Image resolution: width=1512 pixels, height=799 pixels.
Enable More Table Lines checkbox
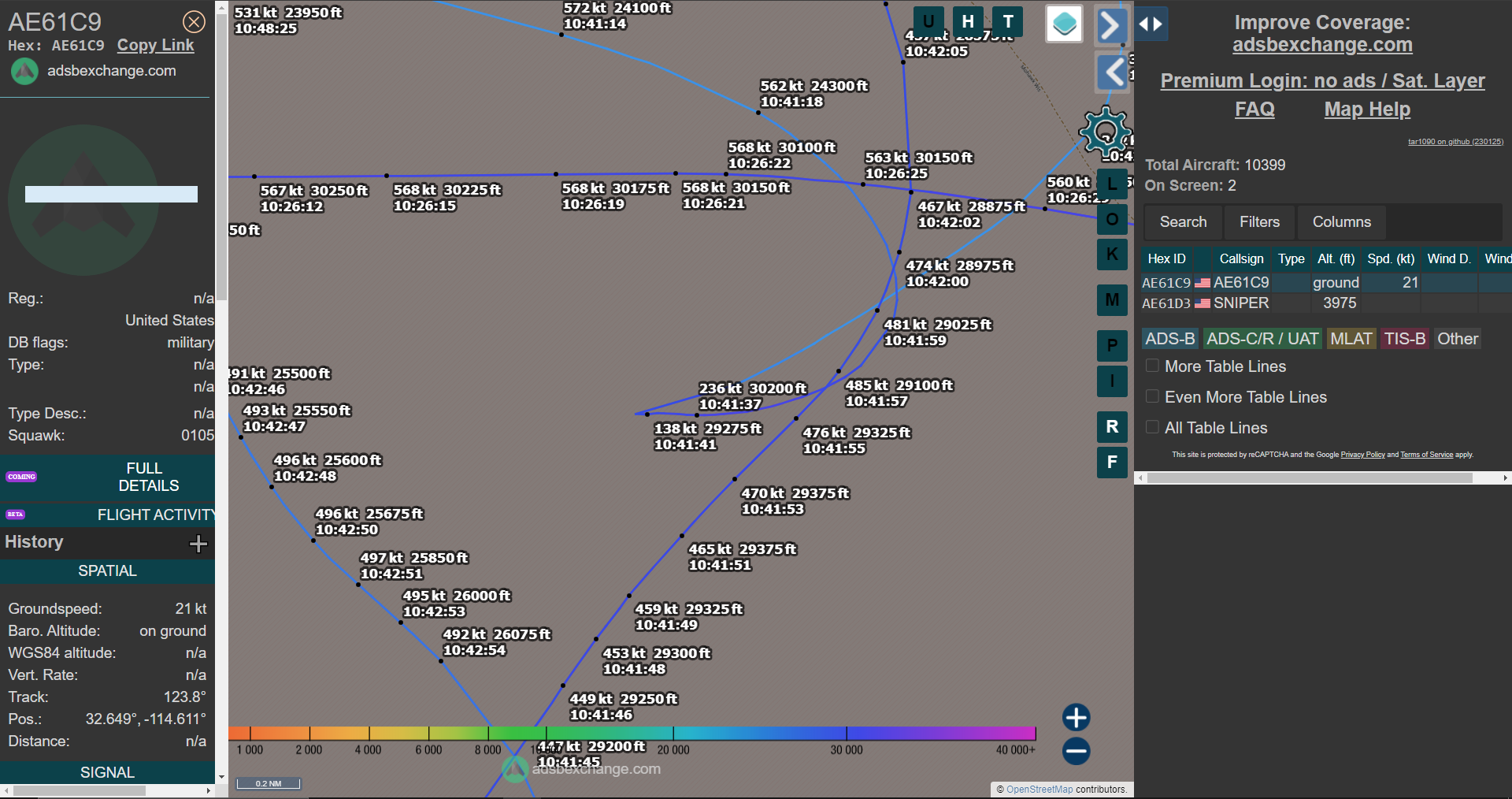(x=1152, y=366)
